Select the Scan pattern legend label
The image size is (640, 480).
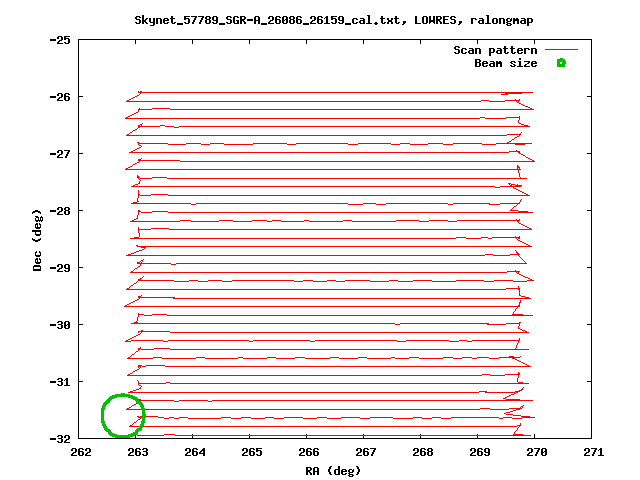495,50
